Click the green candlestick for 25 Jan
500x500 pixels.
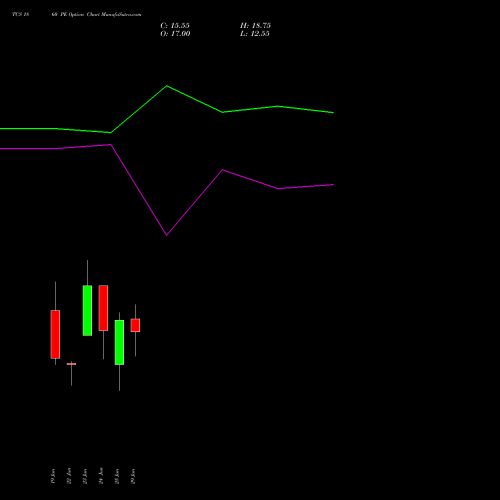tap(119, 342)
